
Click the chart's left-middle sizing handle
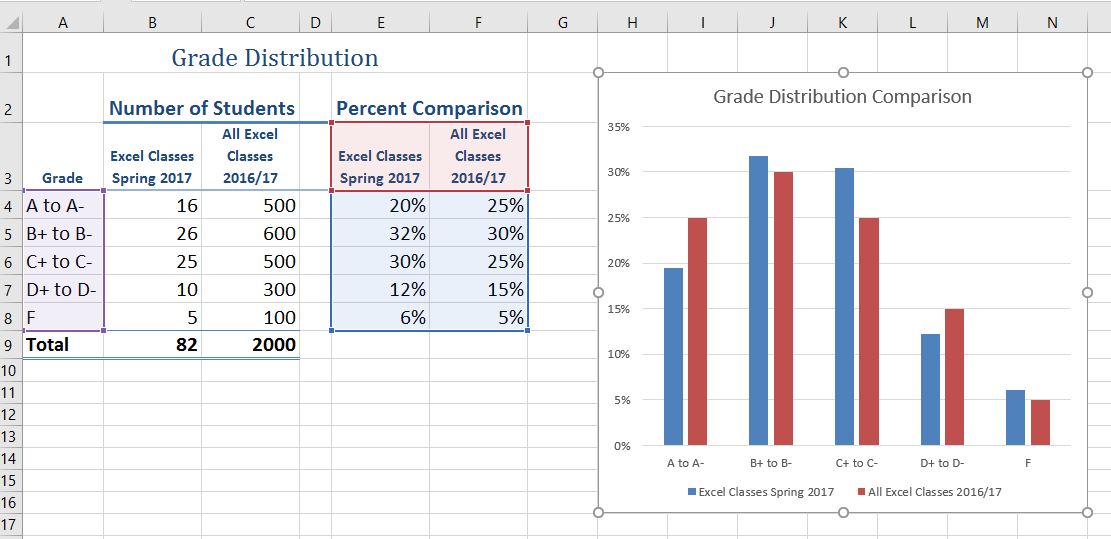click(x=598, y=293)
